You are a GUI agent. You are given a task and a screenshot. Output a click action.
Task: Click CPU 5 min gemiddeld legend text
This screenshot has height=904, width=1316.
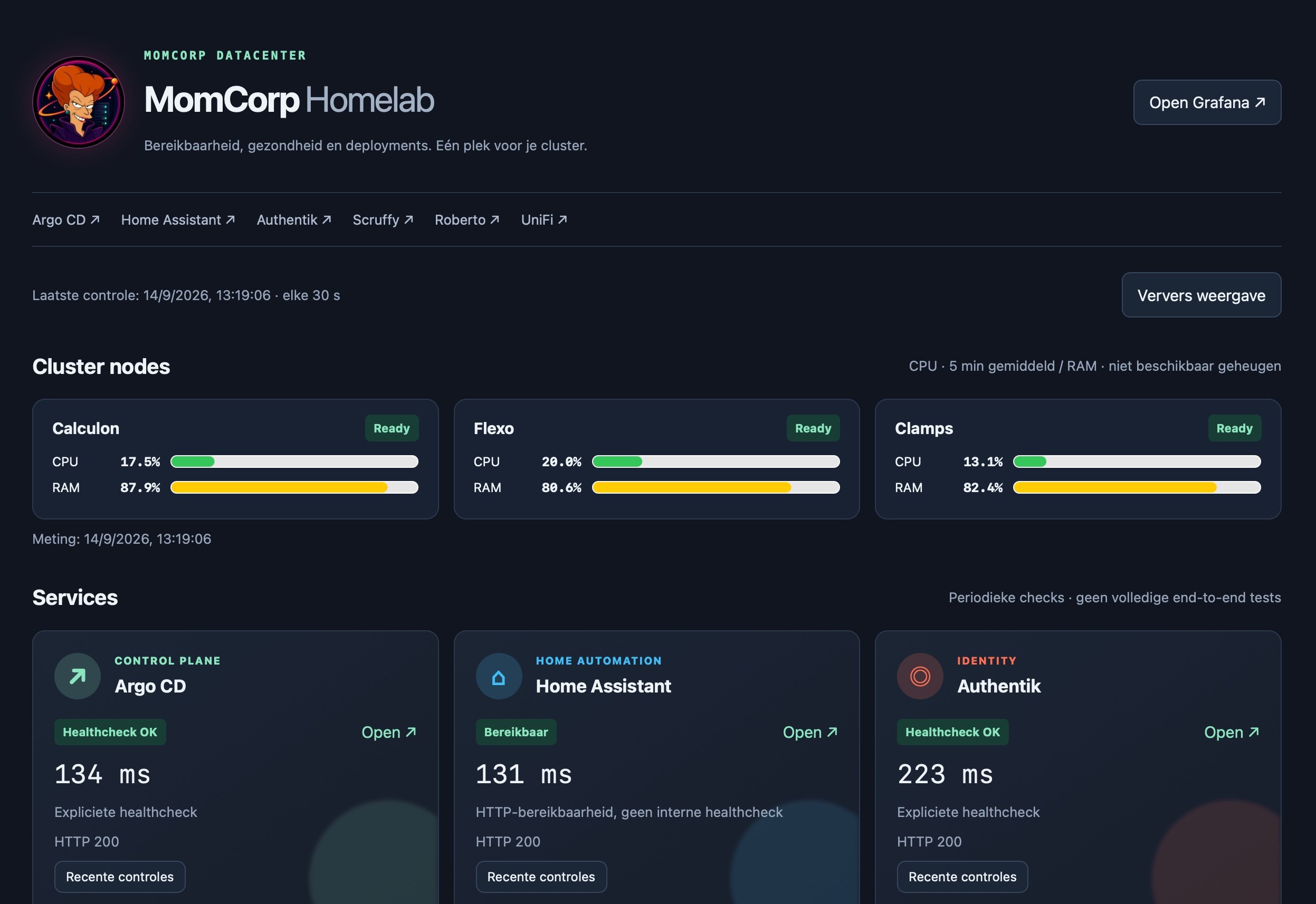point(1094,366)
